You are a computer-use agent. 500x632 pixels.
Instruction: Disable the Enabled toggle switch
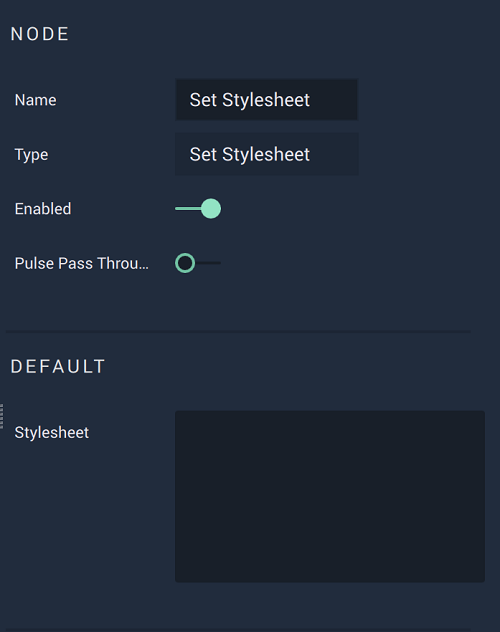[x=198, y=209]
